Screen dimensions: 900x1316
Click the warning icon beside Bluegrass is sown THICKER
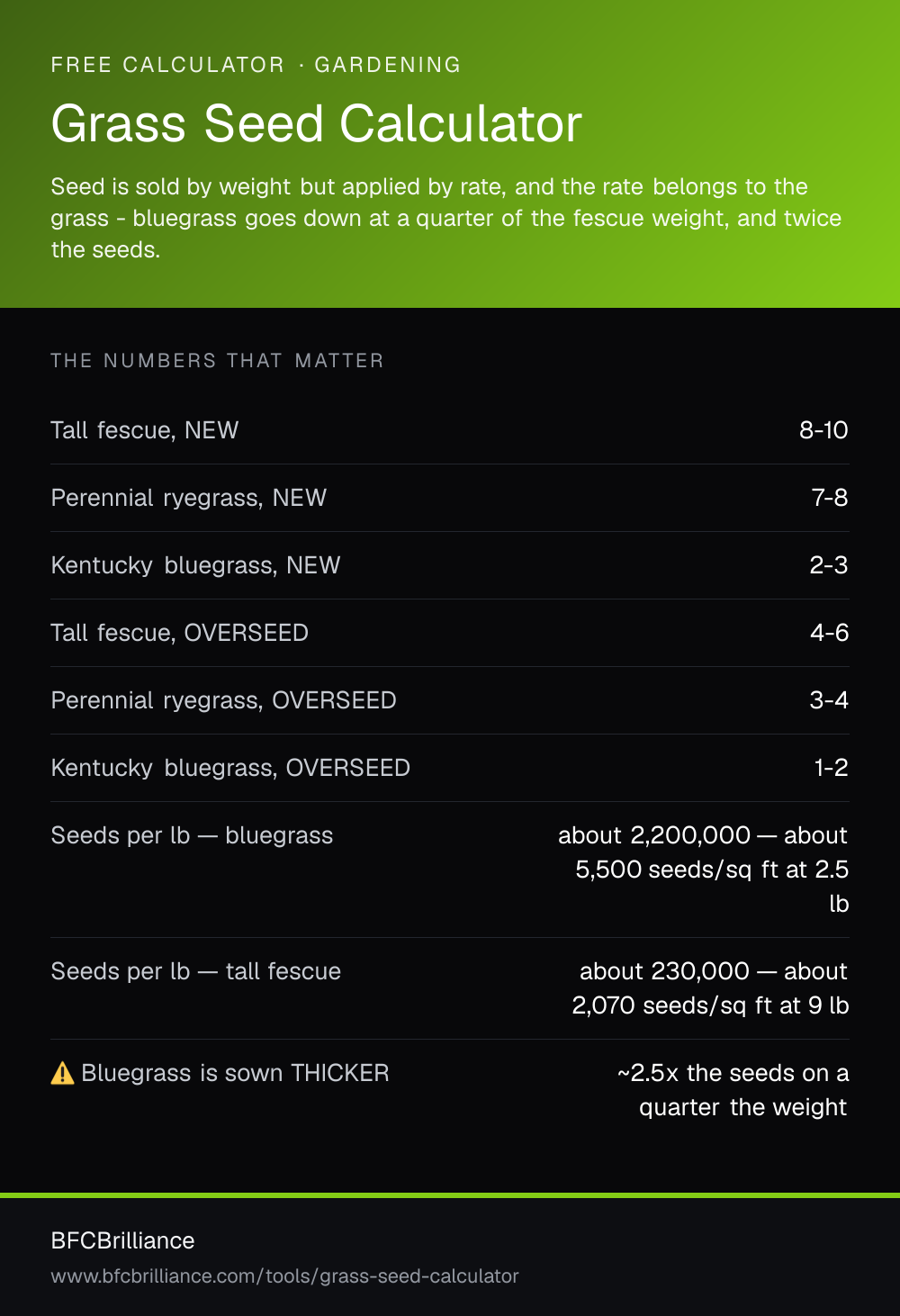[62, 1073]
